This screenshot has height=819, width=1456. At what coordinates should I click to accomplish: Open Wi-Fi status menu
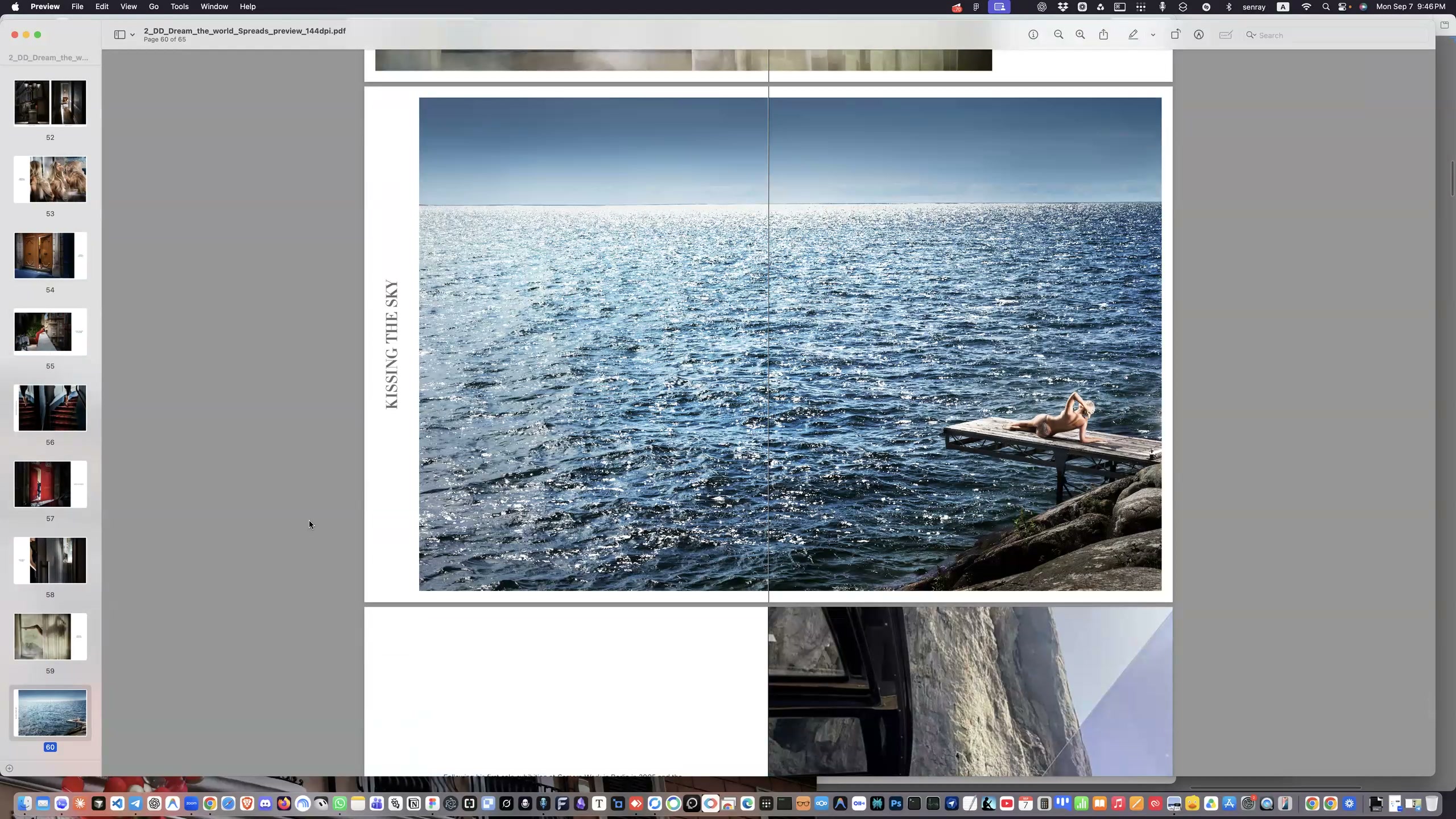(x=1306, y=7)
